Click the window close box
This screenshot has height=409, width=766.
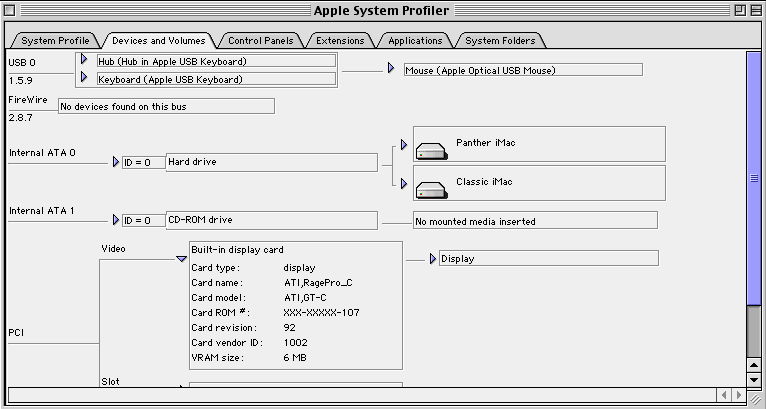[x=9, y=10]
